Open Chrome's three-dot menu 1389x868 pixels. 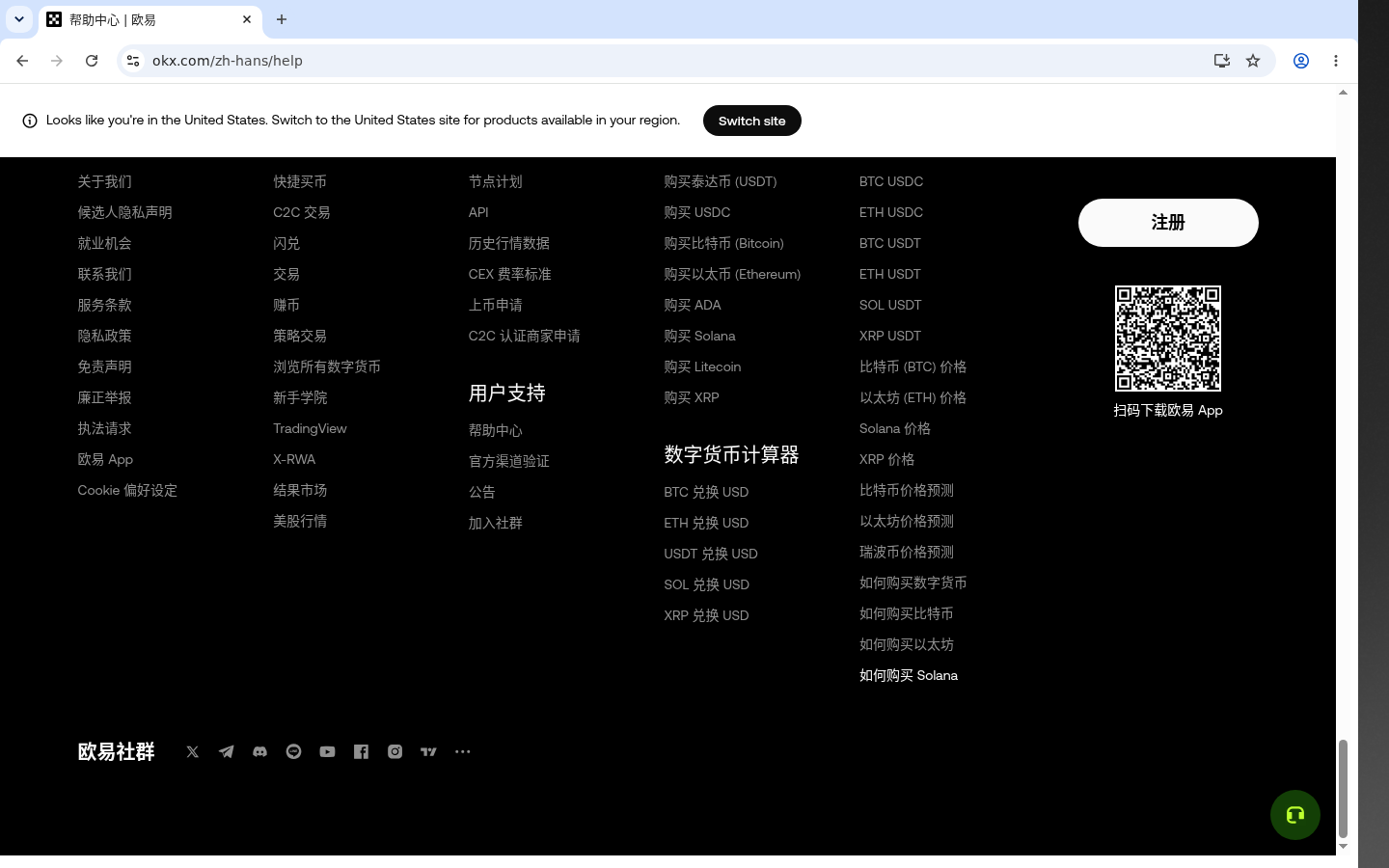point(1336,61)
